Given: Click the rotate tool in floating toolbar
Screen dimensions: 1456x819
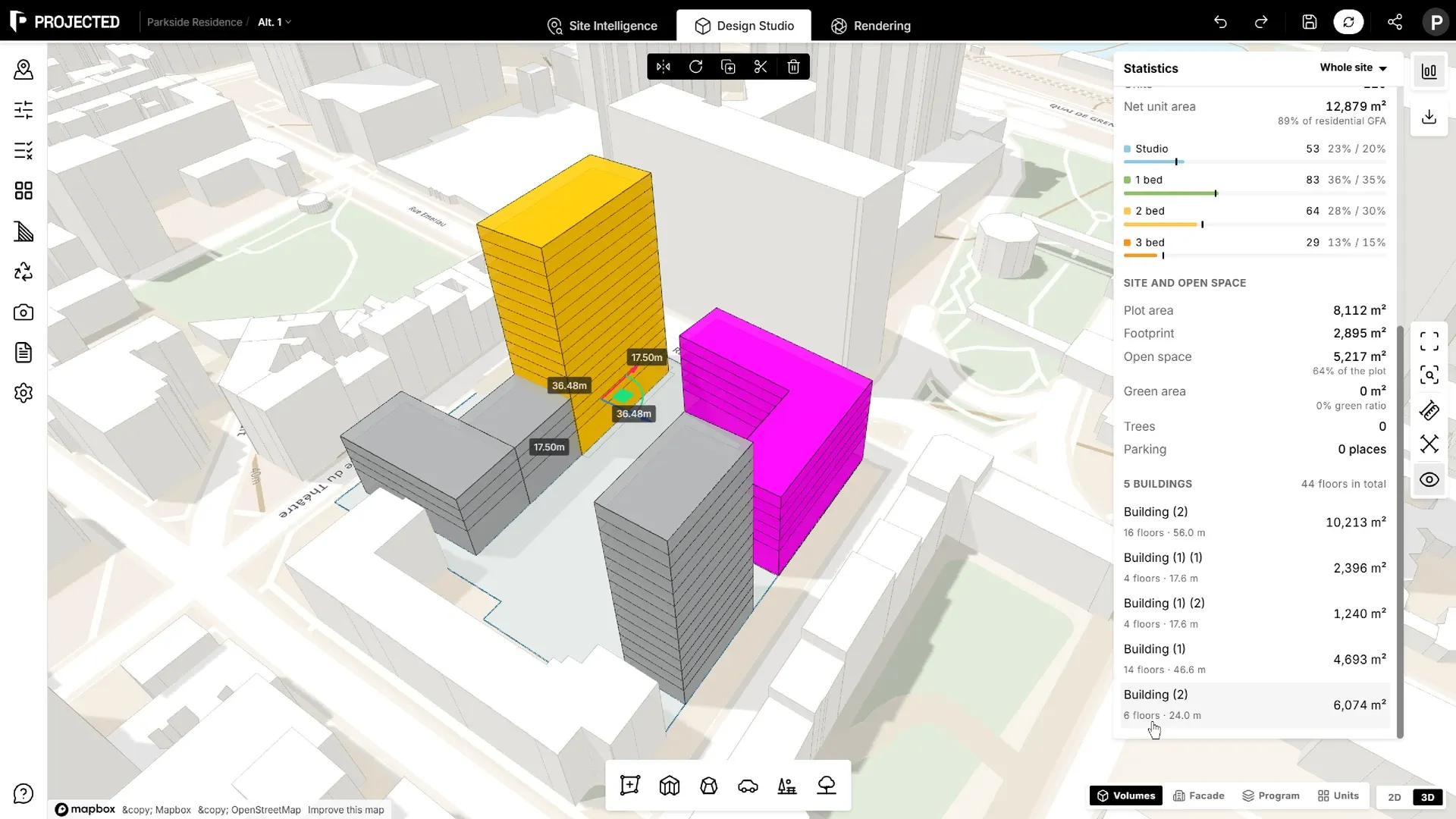Looking at the screenshot, I should pos(695,67).
